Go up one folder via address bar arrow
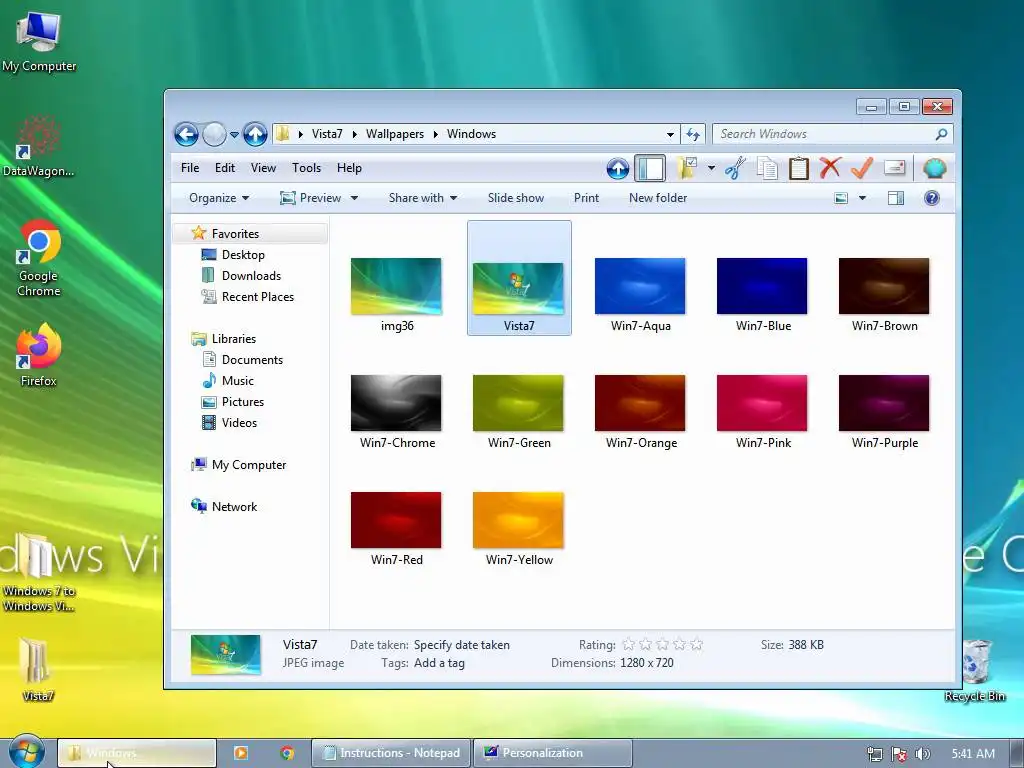The image size is (1024, 768). [x=255, y=135]
